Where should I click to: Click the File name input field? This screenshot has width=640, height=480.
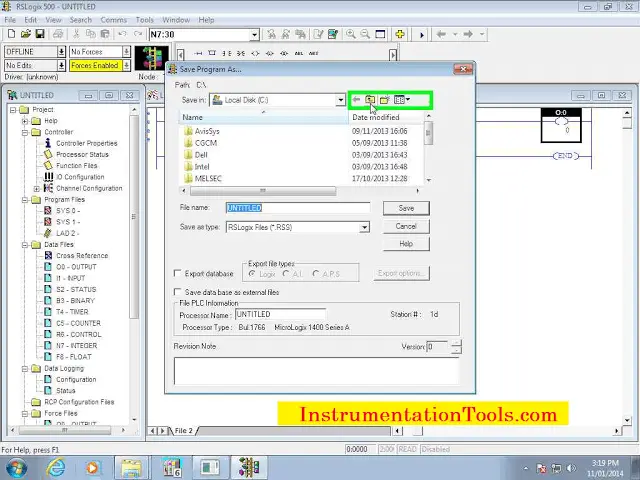pos(298,208)
